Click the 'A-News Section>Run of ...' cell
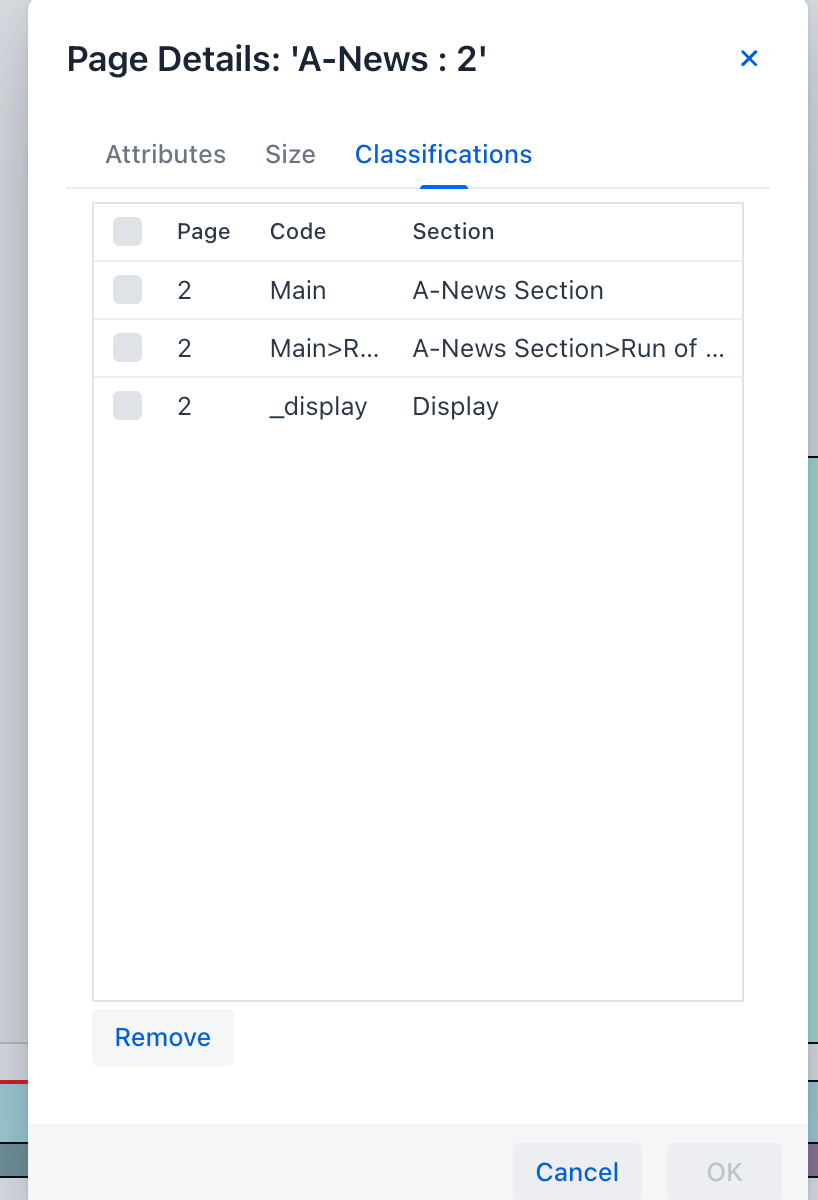This screenshot has width=818, height=1200. [568, 349]
